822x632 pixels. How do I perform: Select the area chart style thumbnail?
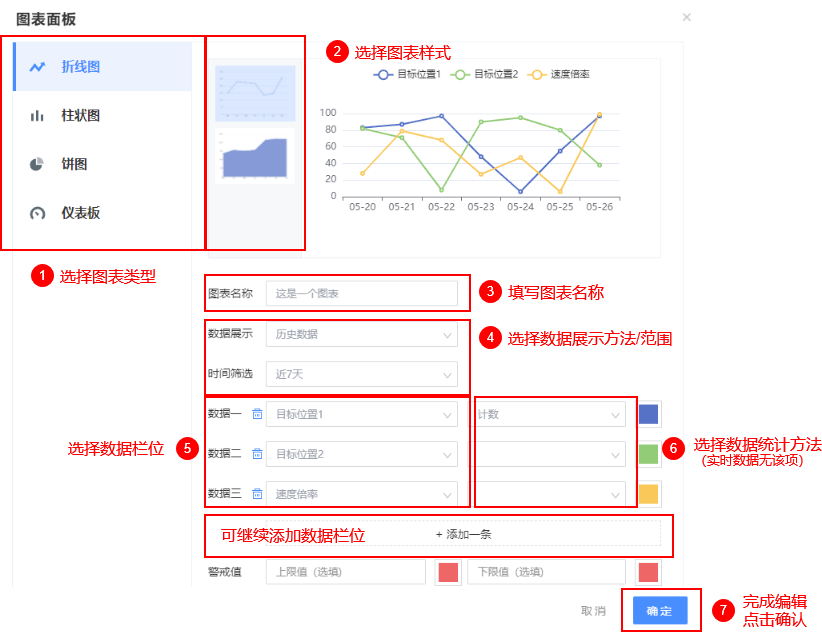(255, 157)
